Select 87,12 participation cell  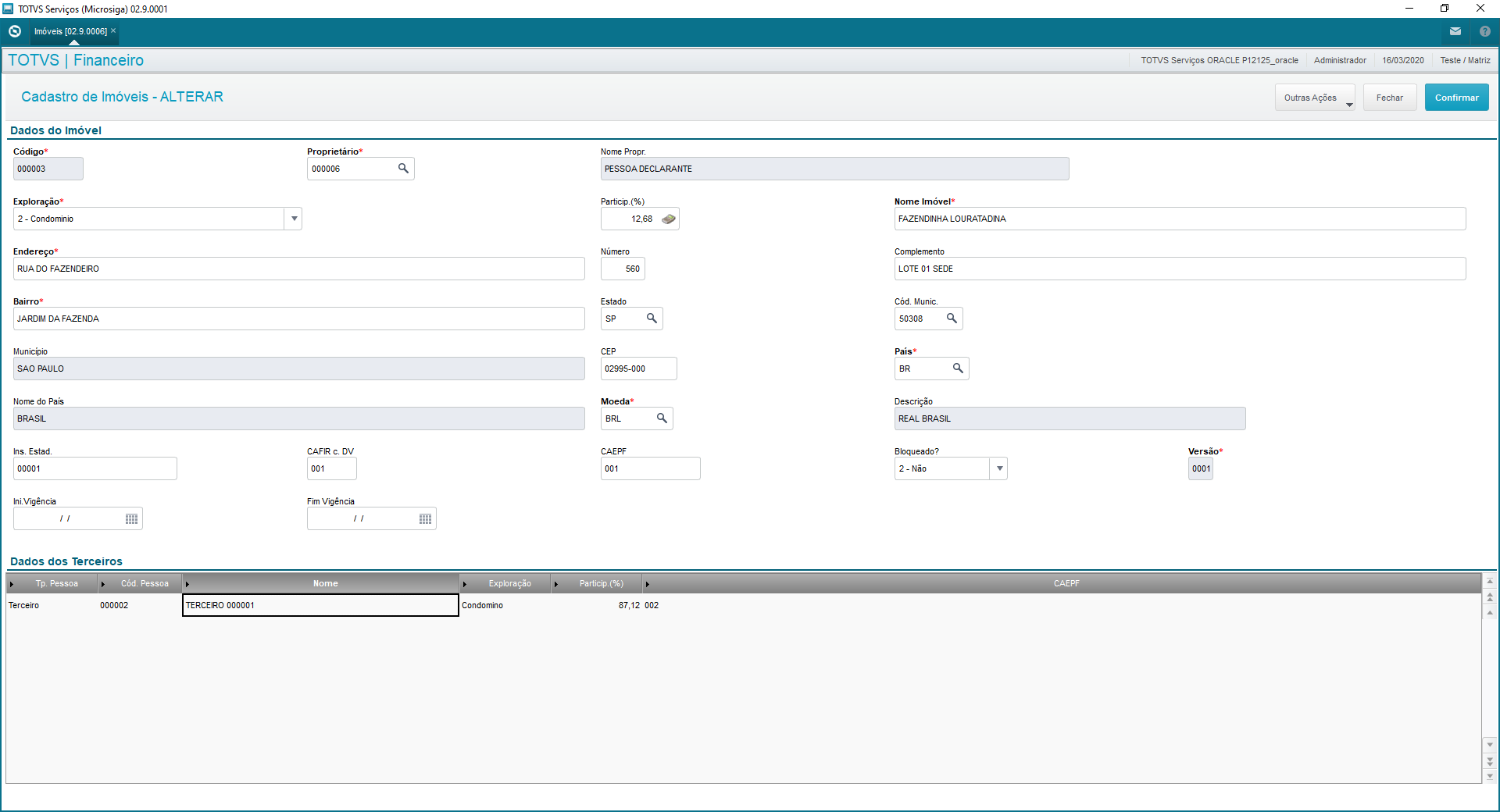pyautogui.click(x=597, y=605)
